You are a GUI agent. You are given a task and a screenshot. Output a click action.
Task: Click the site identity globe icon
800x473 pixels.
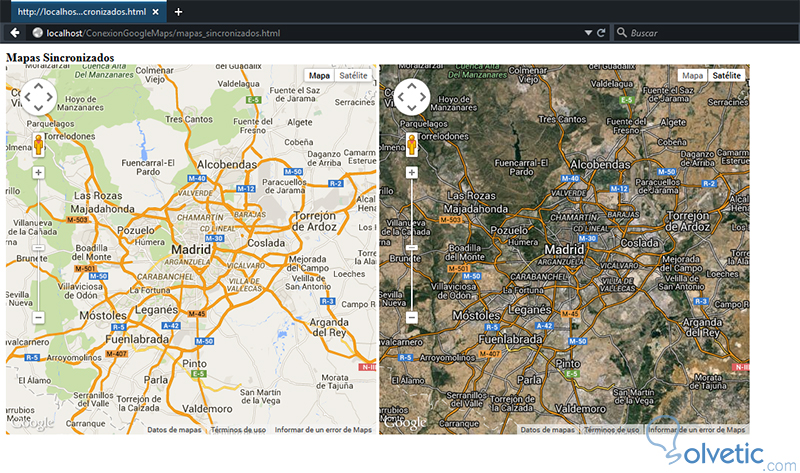37,33
